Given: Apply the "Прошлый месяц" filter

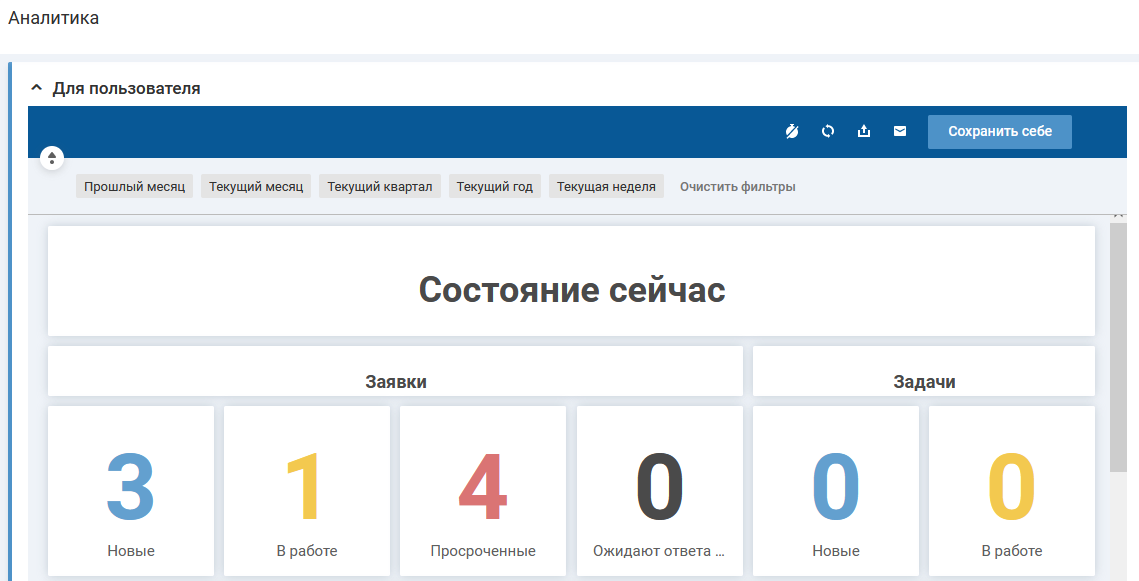Looking at the screenshot, I should (x=134, y=187).
